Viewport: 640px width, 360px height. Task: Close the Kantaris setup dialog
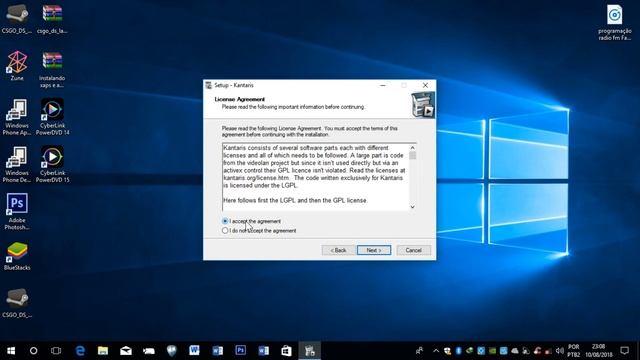pyautogui.click(x=425, y=85)
